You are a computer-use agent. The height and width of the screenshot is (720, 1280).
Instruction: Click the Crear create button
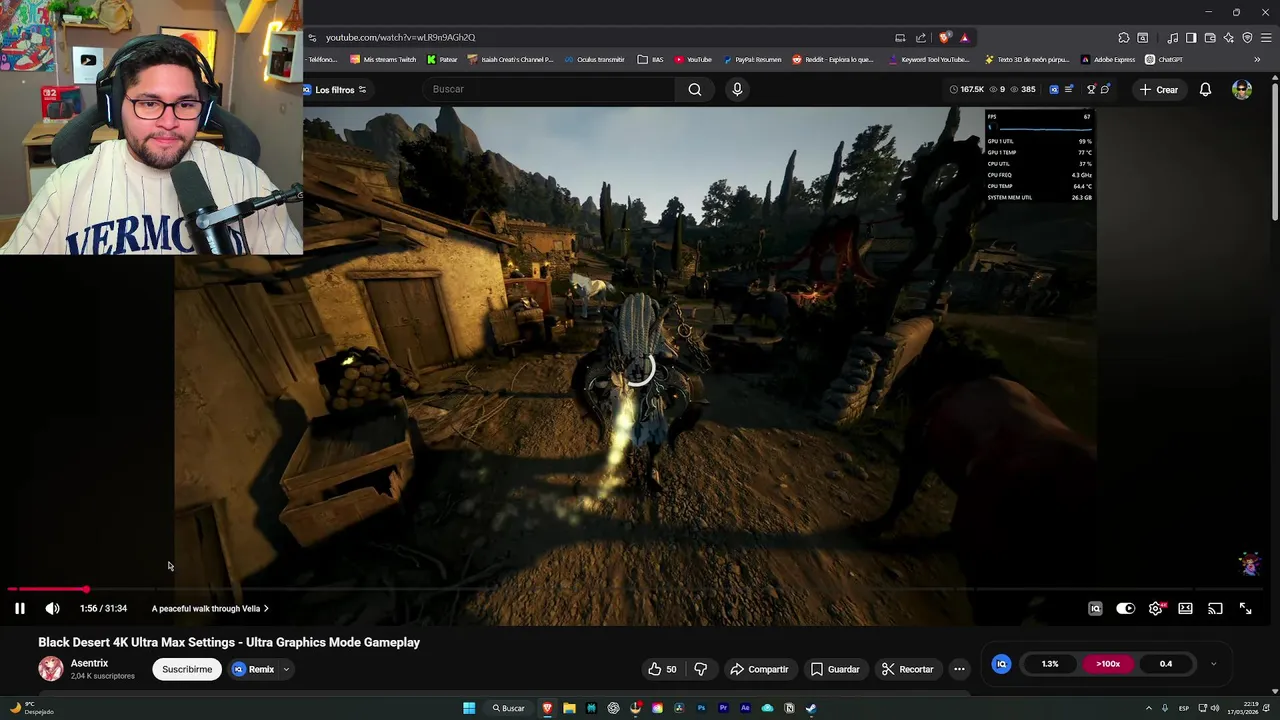1159,90
